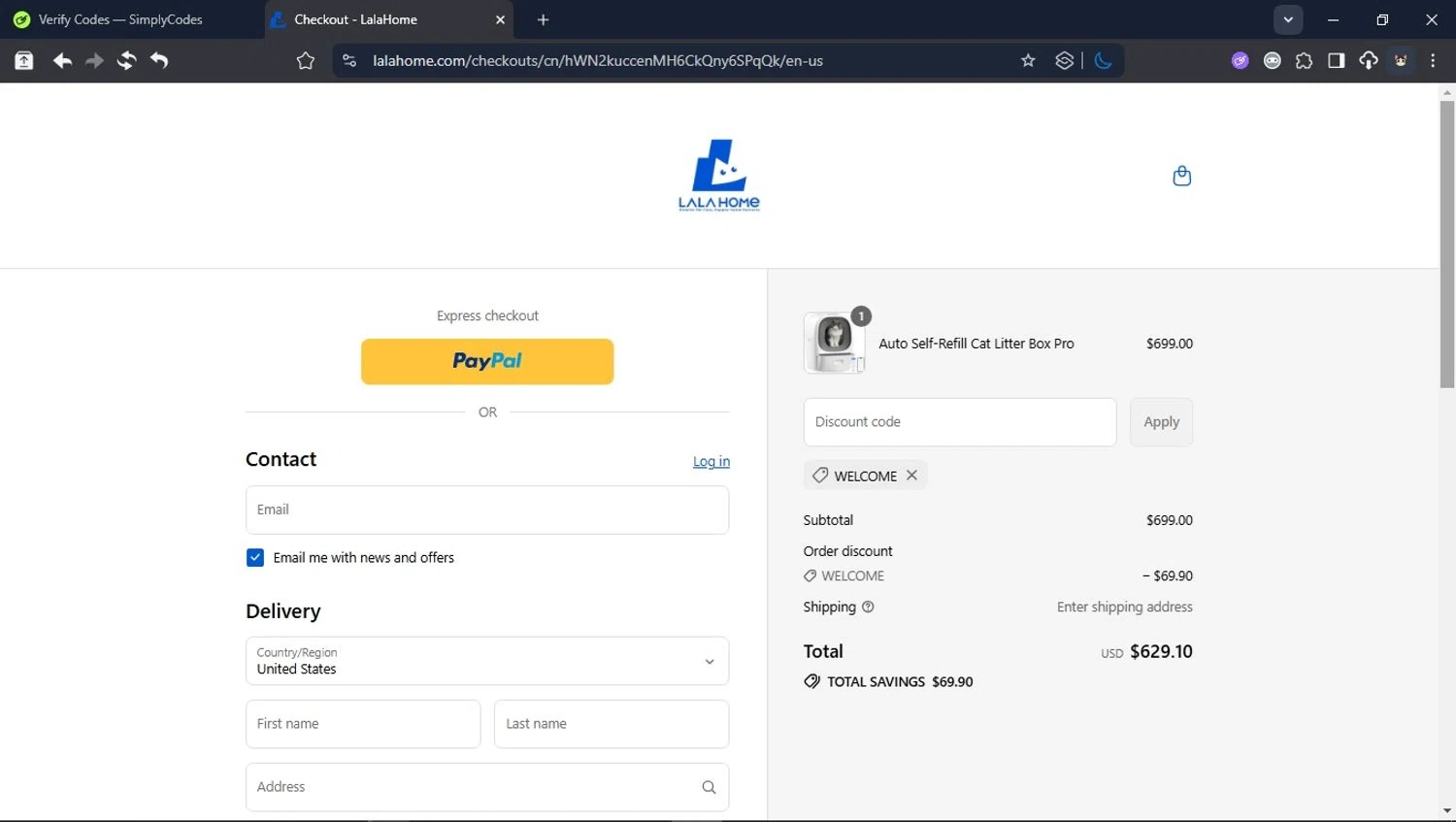The width and height of the screenshot is (1456, 822).
Task: Uncheck Email me with news and offers
Action: coord(255,557)
